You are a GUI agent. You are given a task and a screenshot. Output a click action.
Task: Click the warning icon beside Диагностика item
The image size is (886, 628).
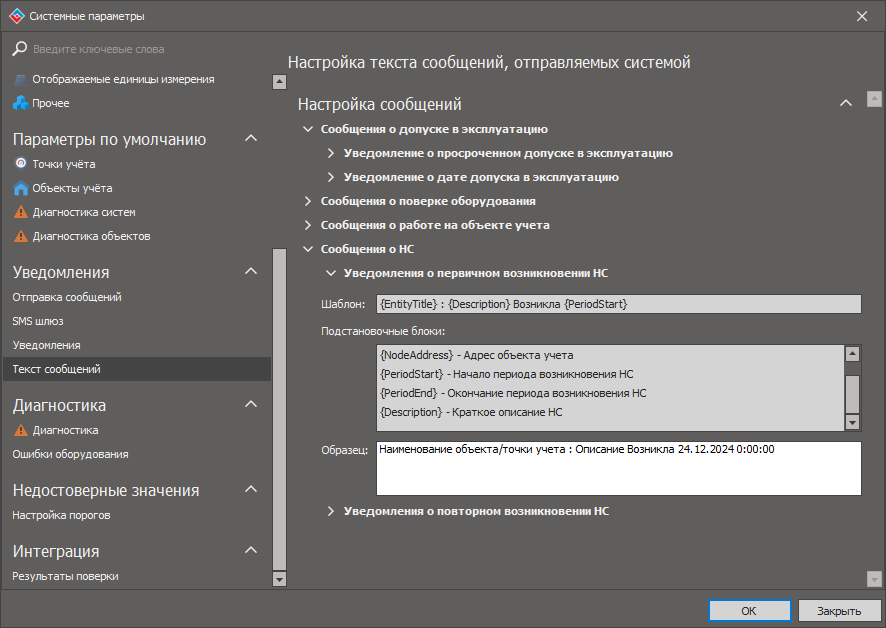(x=21, y=430)
